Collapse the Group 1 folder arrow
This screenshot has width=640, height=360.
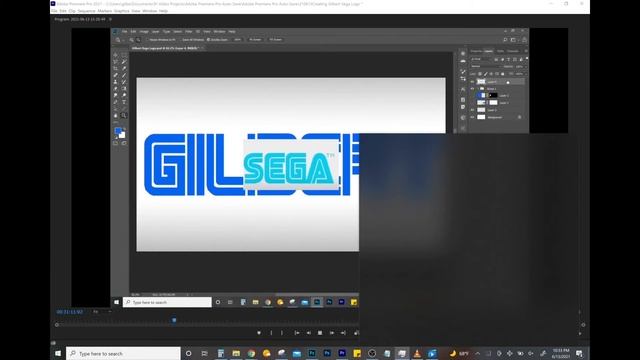coord(478,89)
